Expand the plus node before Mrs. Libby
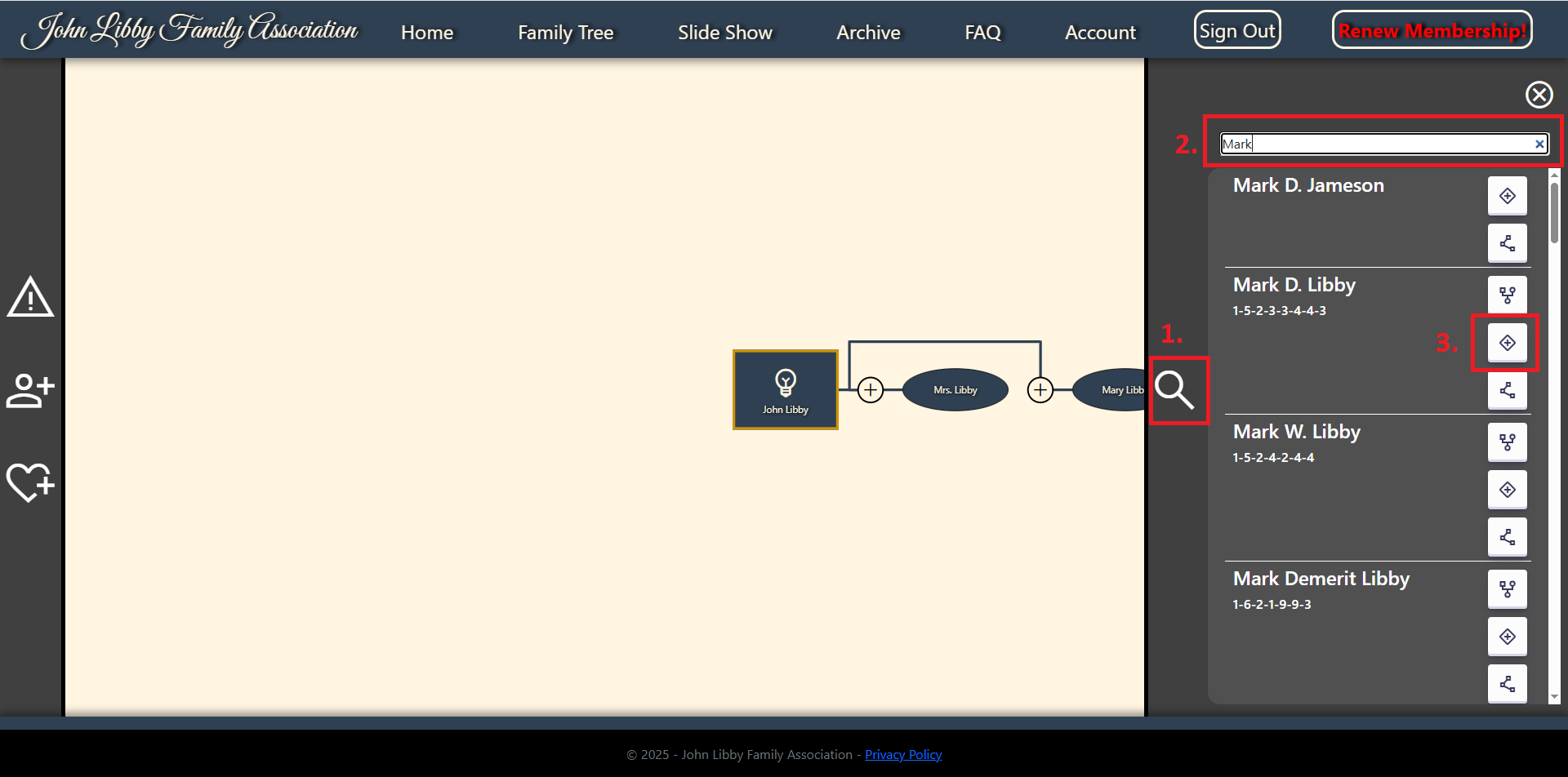This screenshot has width=1568, height=777. [x=871, y=390]
